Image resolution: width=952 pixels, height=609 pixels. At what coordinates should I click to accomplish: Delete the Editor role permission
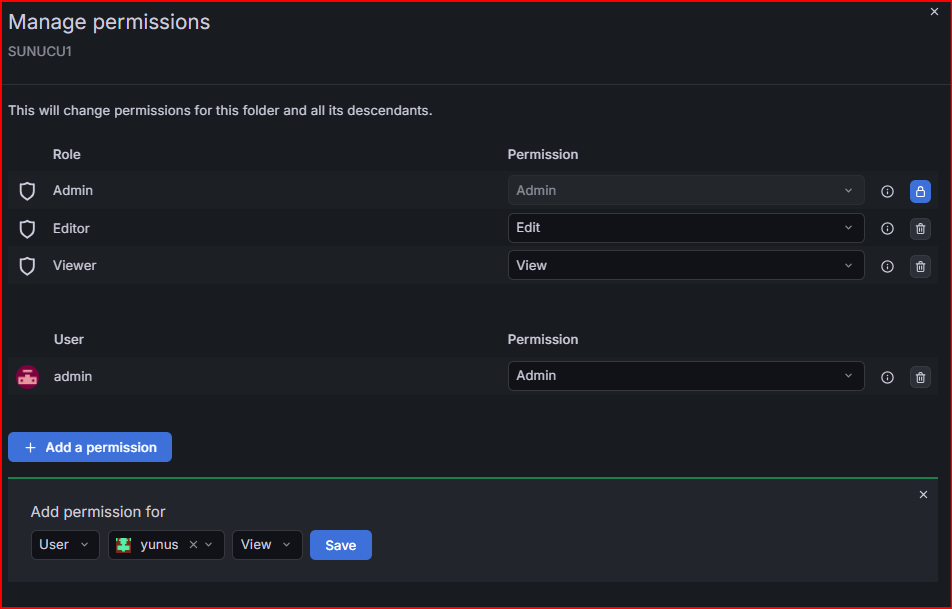pyautogui.click(x=920, y=229)
